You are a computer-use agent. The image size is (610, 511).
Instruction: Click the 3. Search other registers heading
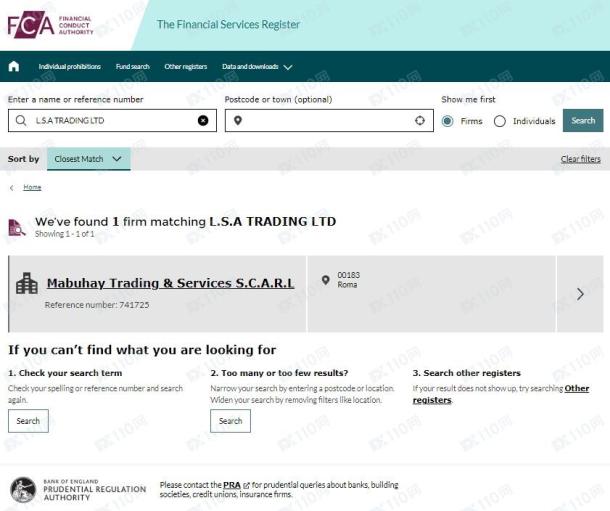point(466,373)
